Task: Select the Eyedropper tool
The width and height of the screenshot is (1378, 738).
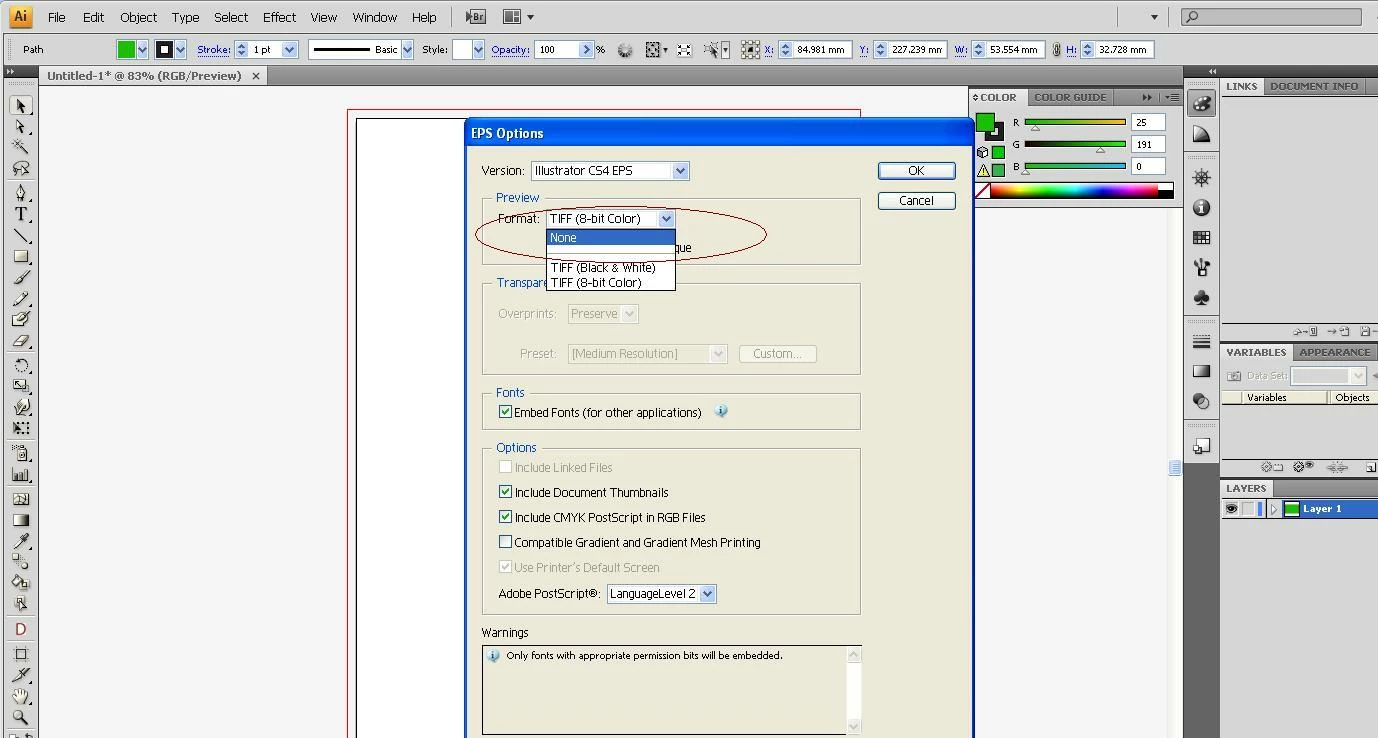Action: (20, 541)
